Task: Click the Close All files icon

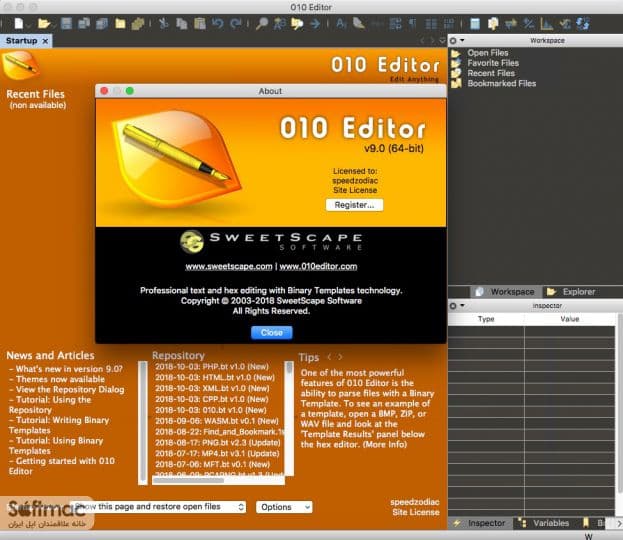Action: pos(138,23)
